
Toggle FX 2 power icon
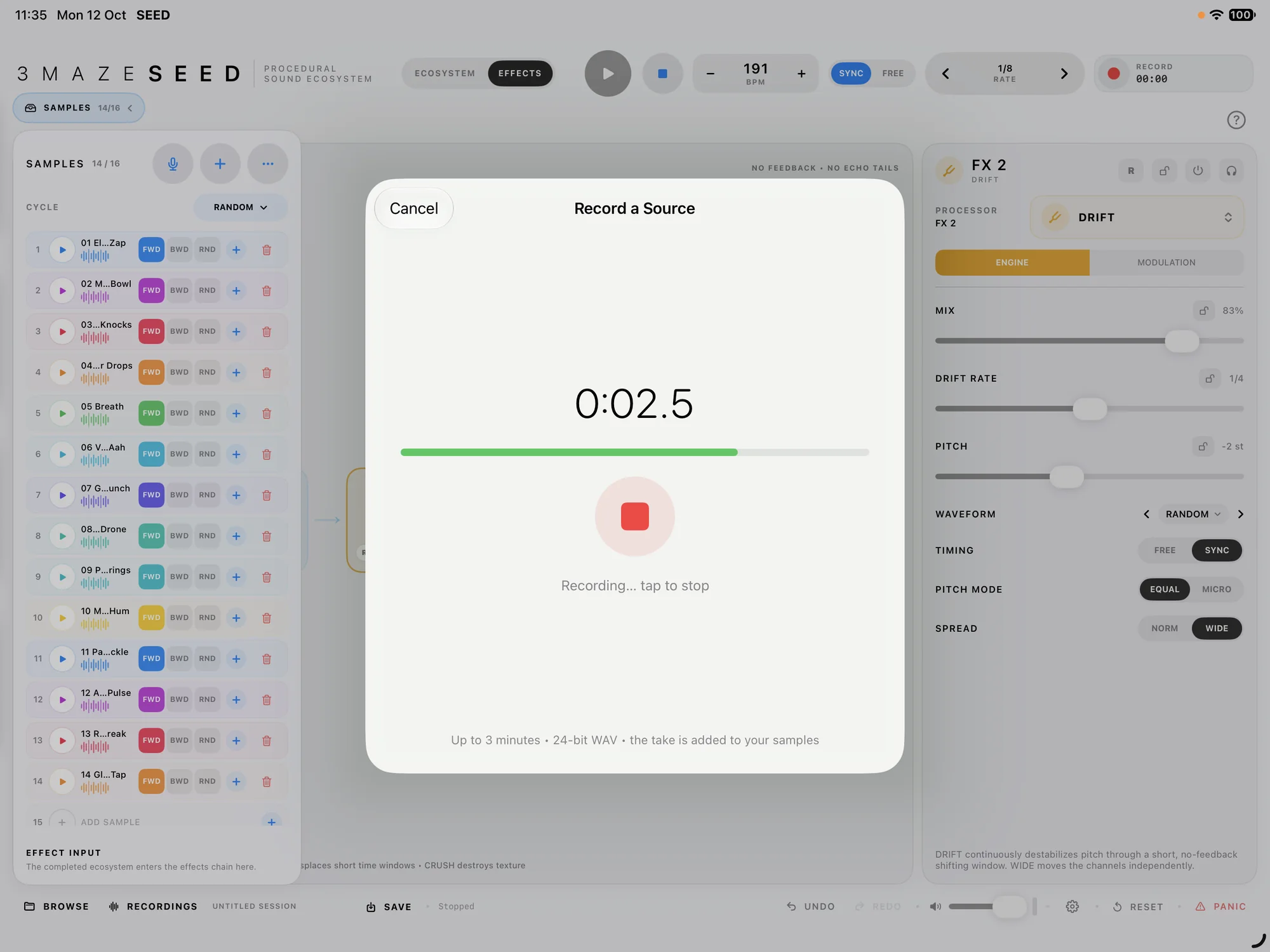click(1198, 171)
